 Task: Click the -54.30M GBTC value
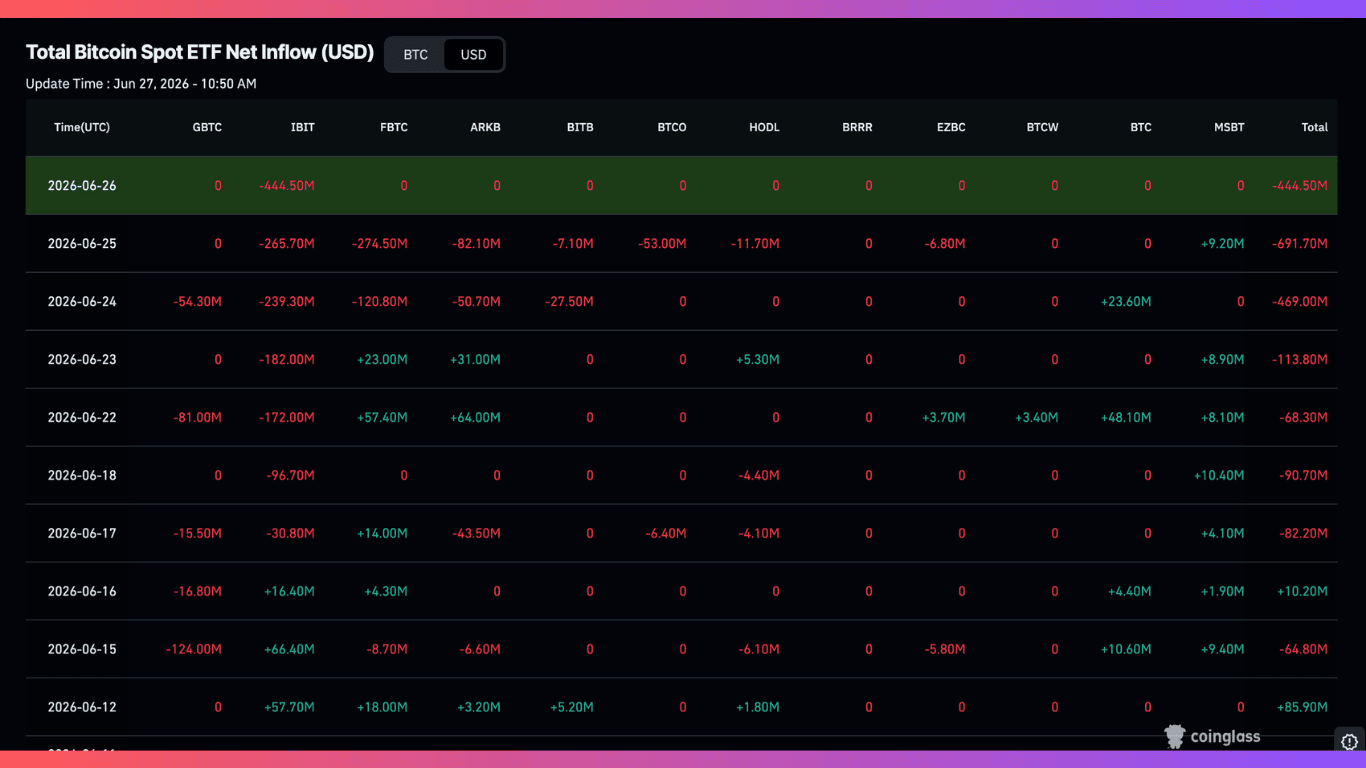pyautogui.click(x=197, y=301)
